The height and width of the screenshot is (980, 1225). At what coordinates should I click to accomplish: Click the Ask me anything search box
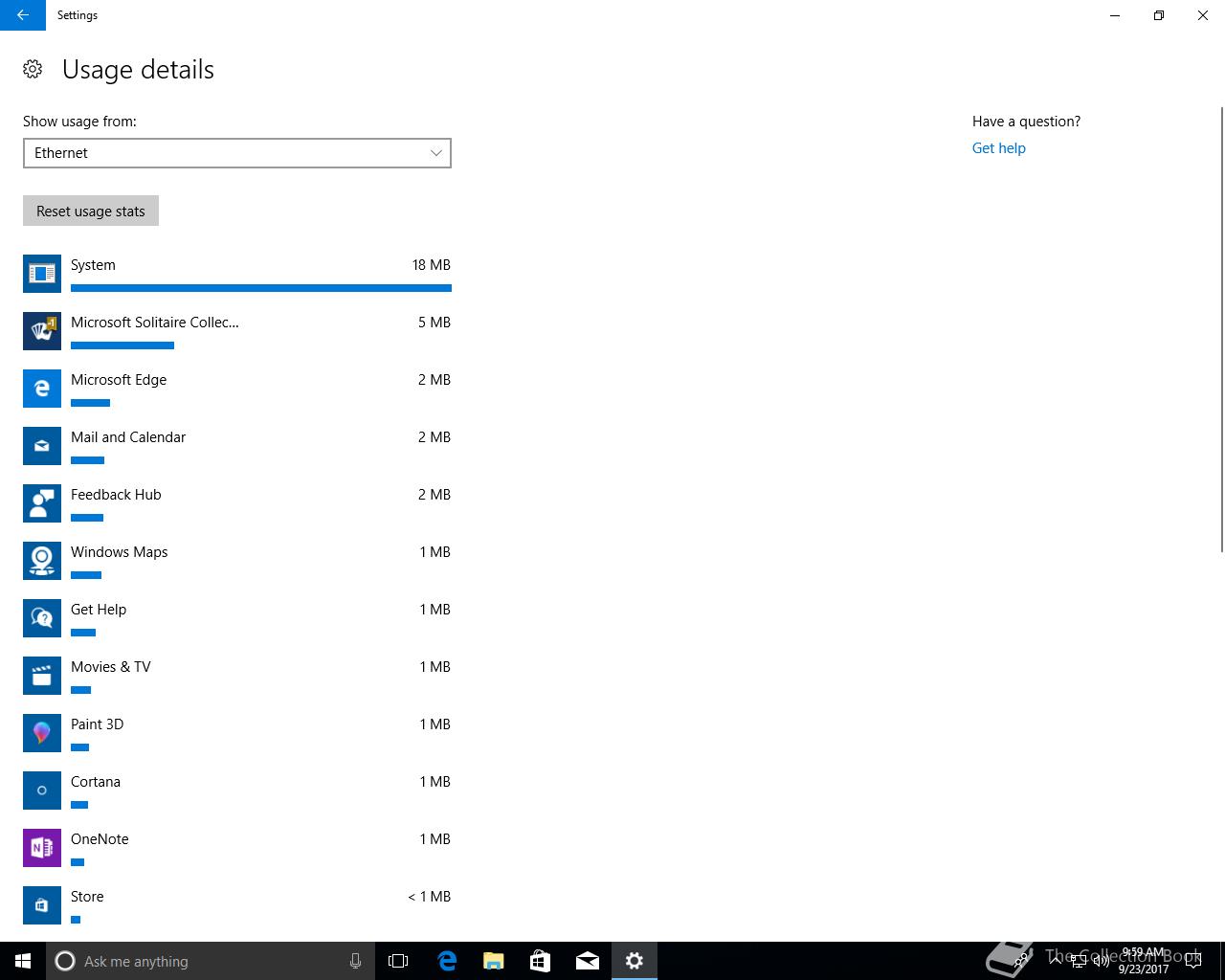211,961
